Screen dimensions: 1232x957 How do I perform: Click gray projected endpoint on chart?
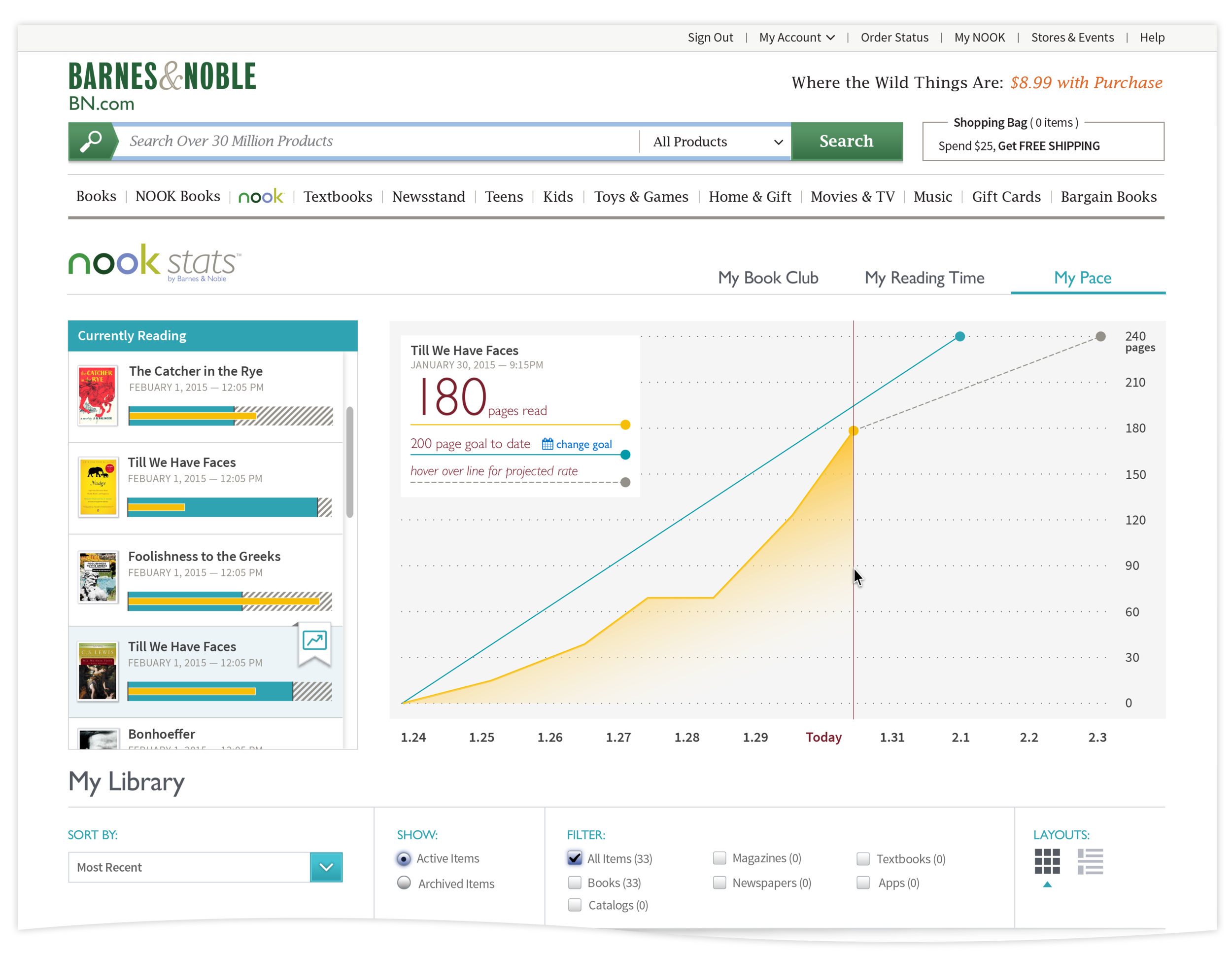pyautogui.click(x=1100, y=337)
